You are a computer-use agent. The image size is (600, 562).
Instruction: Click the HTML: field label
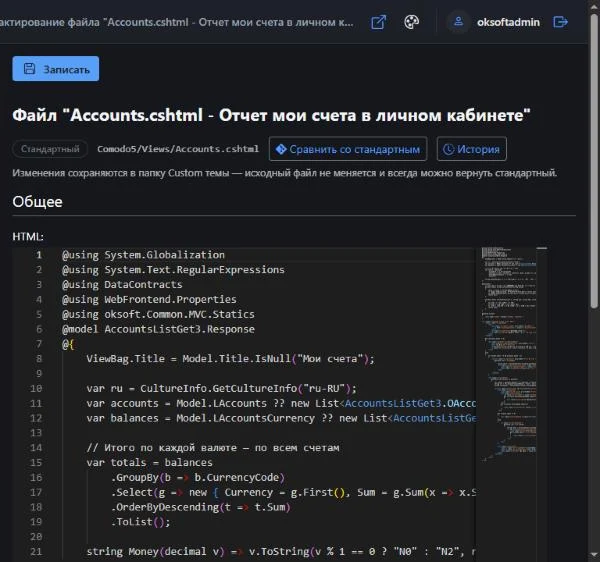click(28, 237)
